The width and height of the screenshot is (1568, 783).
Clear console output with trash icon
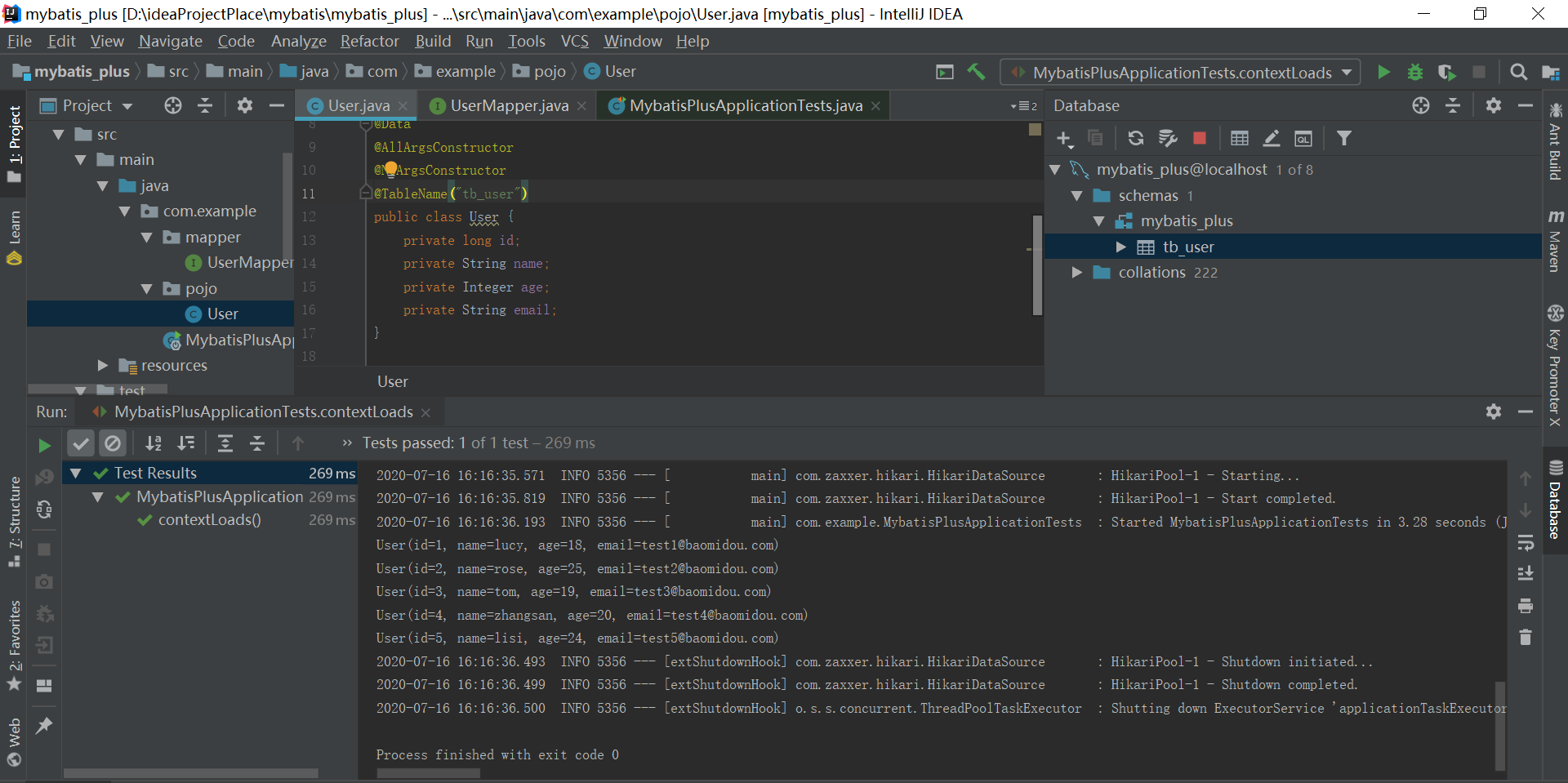pos(1526,637)
